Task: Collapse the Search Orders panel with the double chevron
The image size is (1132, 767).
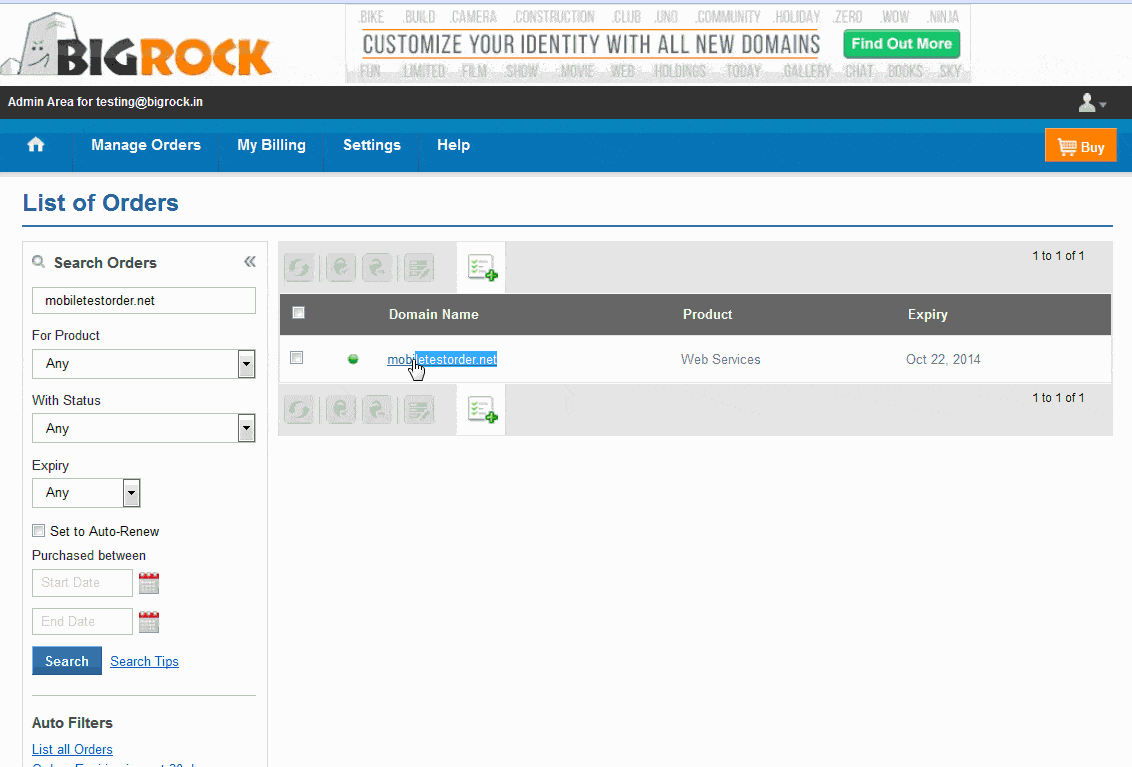Action: [x=250, y=261]
